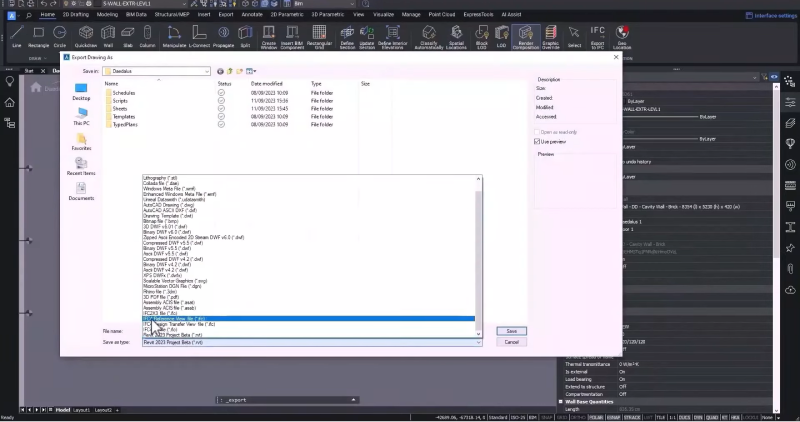This screenshot has width=800, height=422.
Task: Click the Define Section tool
Action: 347,37
